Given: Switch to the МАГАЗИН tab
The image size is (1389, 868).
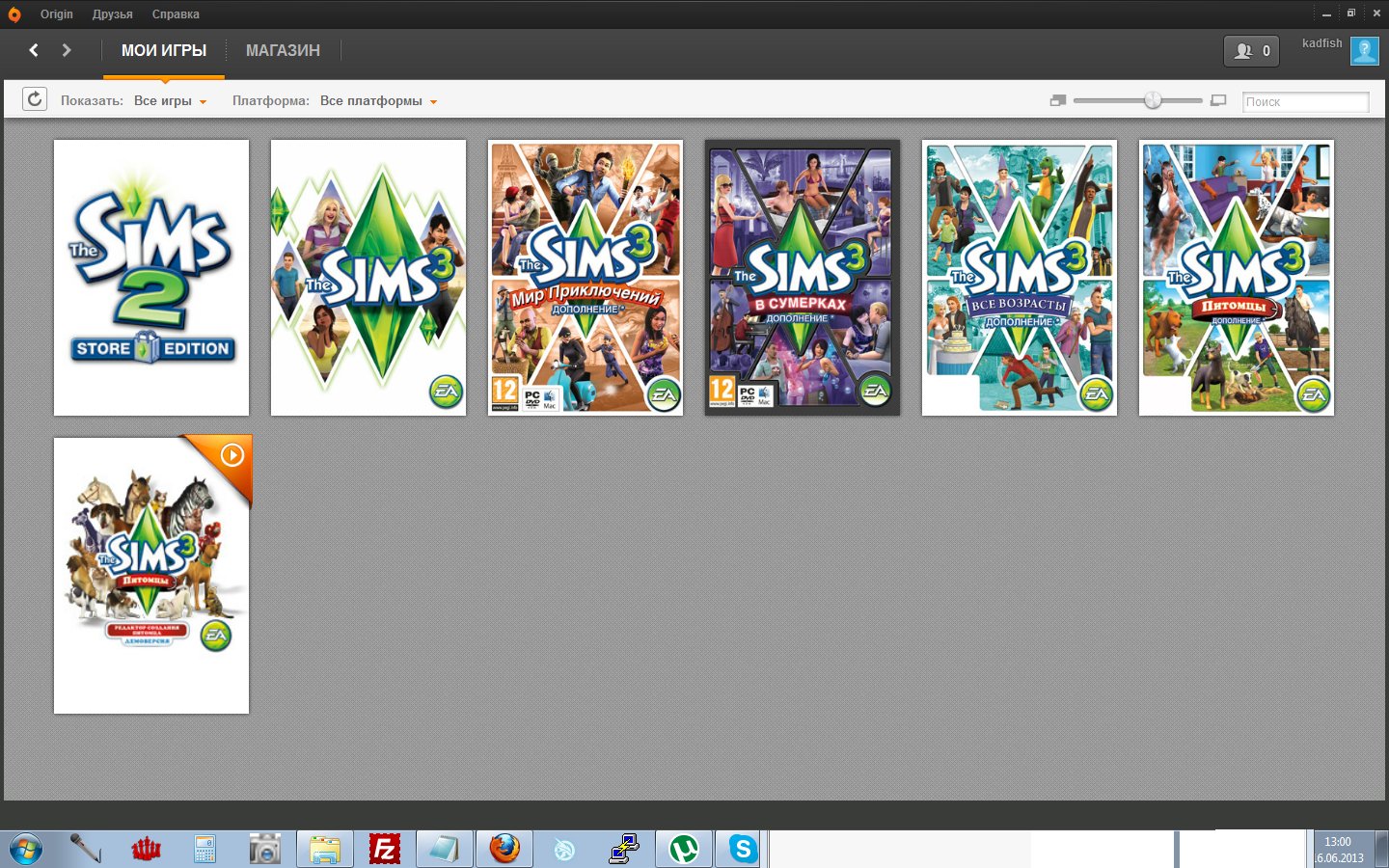Looking at the screenshot, I should coord(283,50).
